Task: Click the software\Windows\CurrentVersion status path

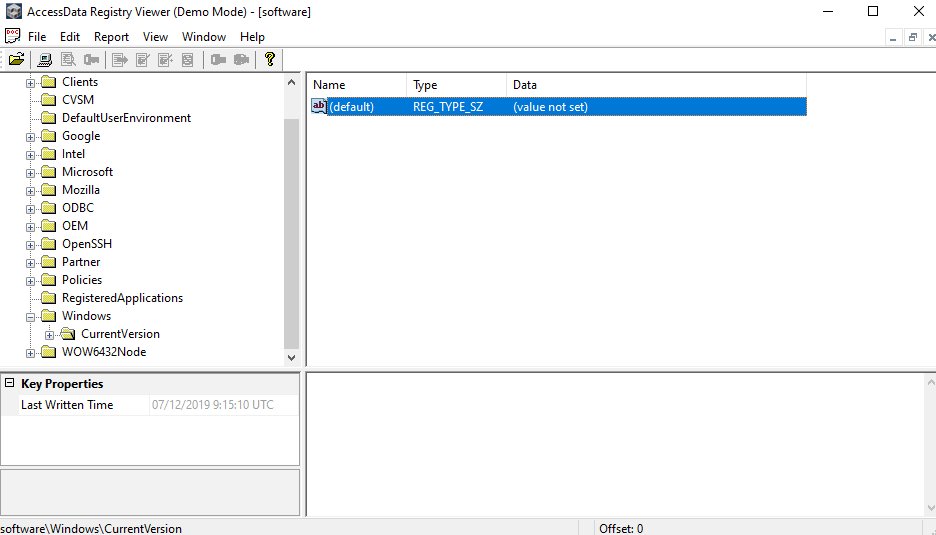Action: click(x=91, y=528)
